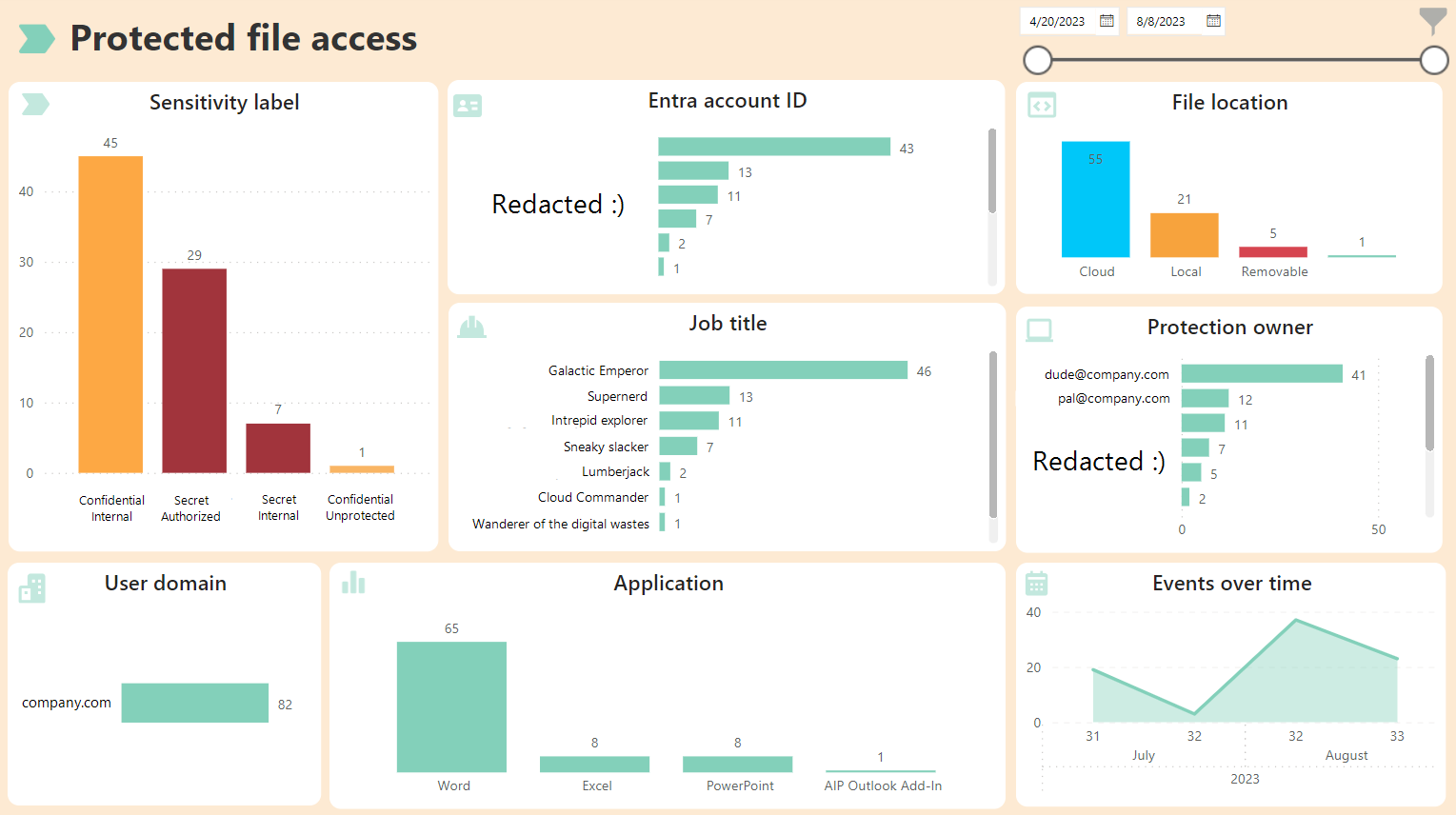Click the left handle of the date range slider
The height and width of the screenshot is (815, 1456).
tap(1038, 60)
